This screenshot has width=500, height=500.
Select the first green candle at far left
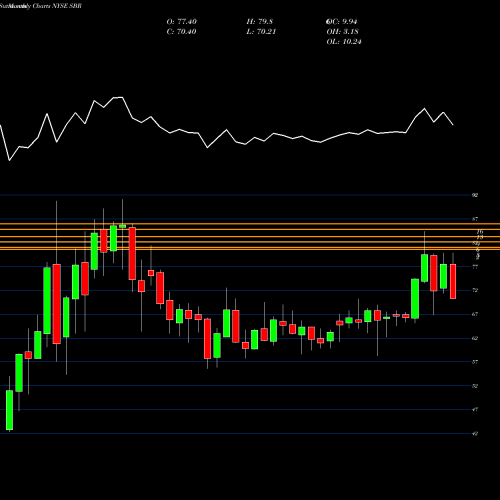coord(9,410)
